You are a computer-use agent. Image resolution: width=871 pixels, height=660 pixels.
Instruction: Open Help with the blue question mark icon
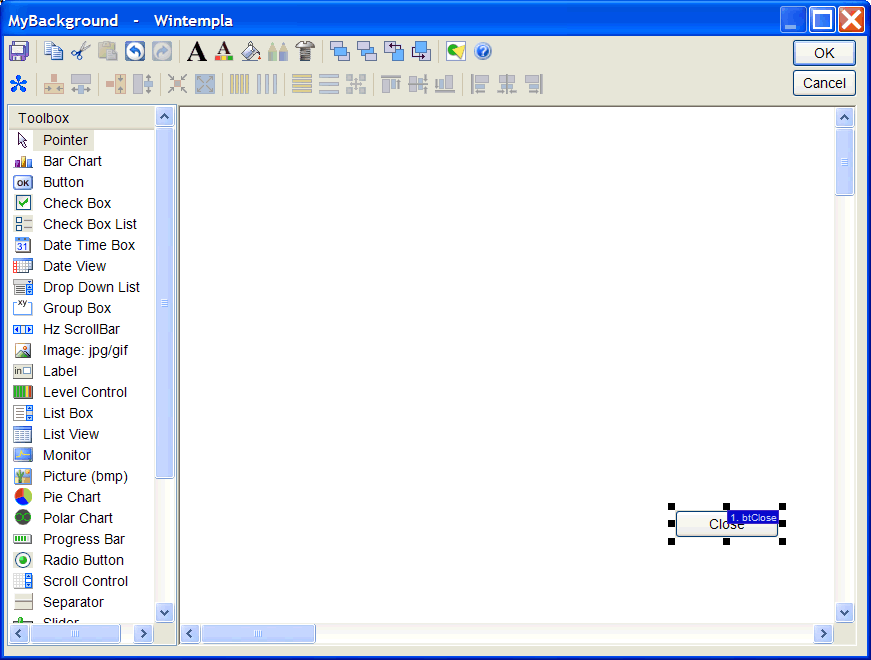click(x=483, y=51)
